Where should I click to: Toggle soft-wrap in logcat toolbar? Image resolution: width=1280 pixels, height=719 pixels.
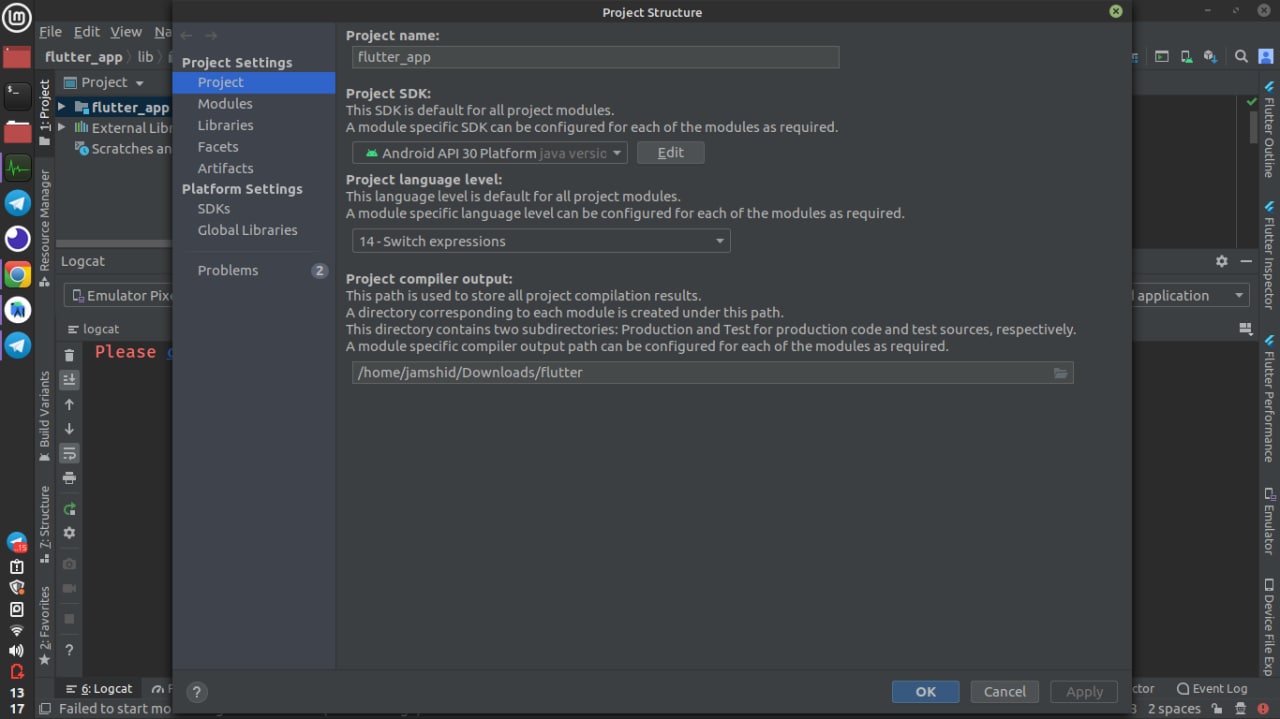(69, 454)
